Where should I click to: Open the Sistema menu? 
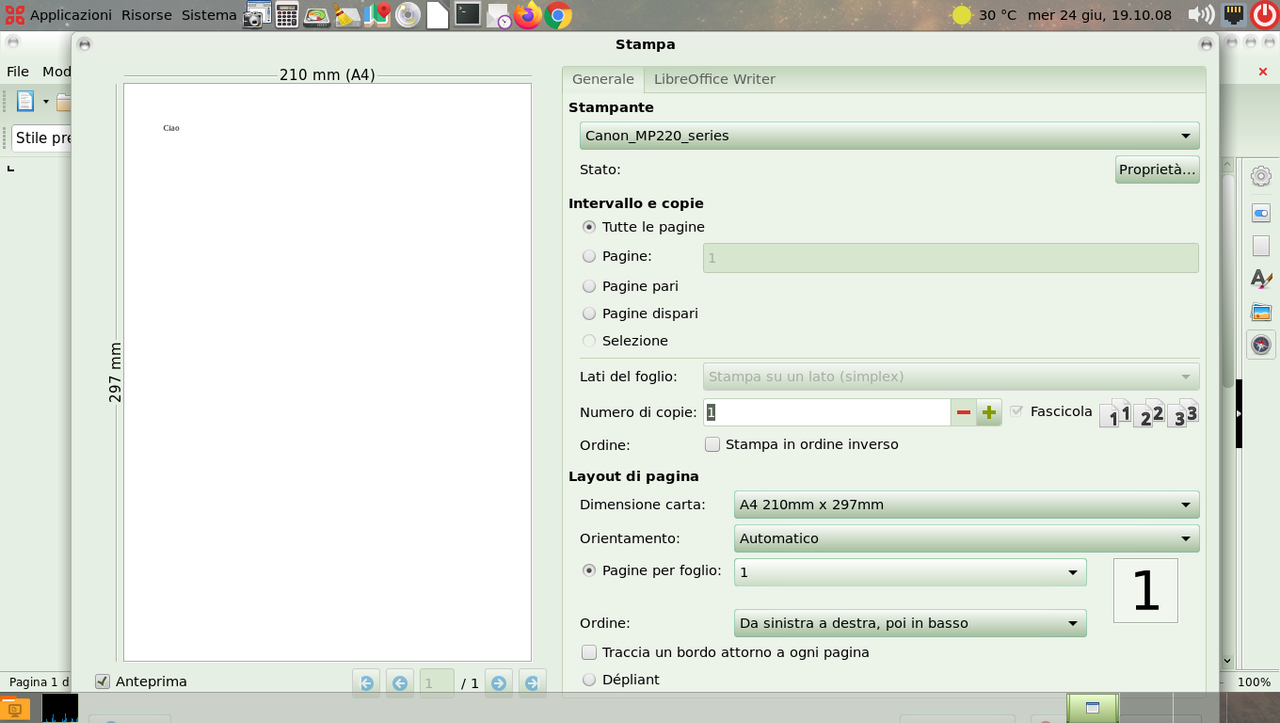click(x=209, y=15)
